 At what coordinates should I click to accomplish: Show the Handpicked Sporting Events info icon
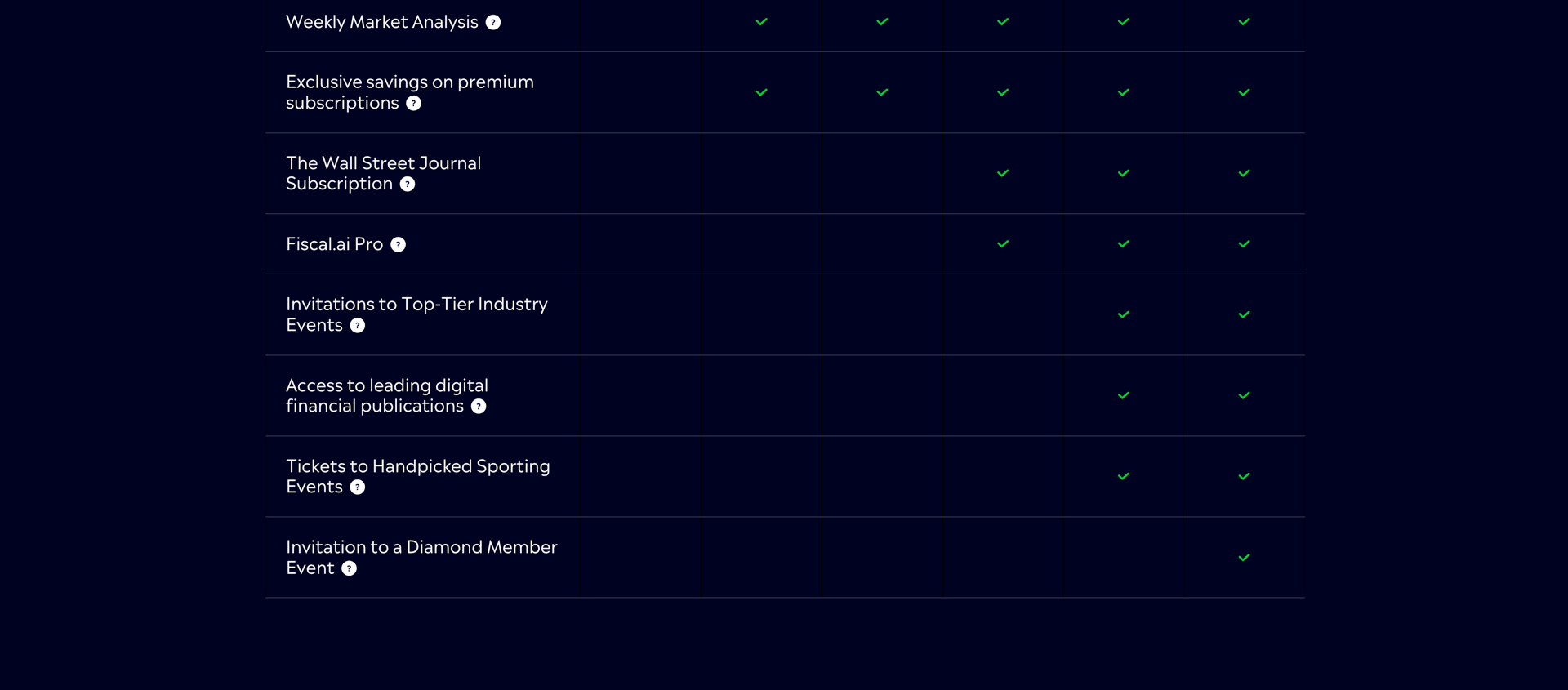tap(358, 487)
